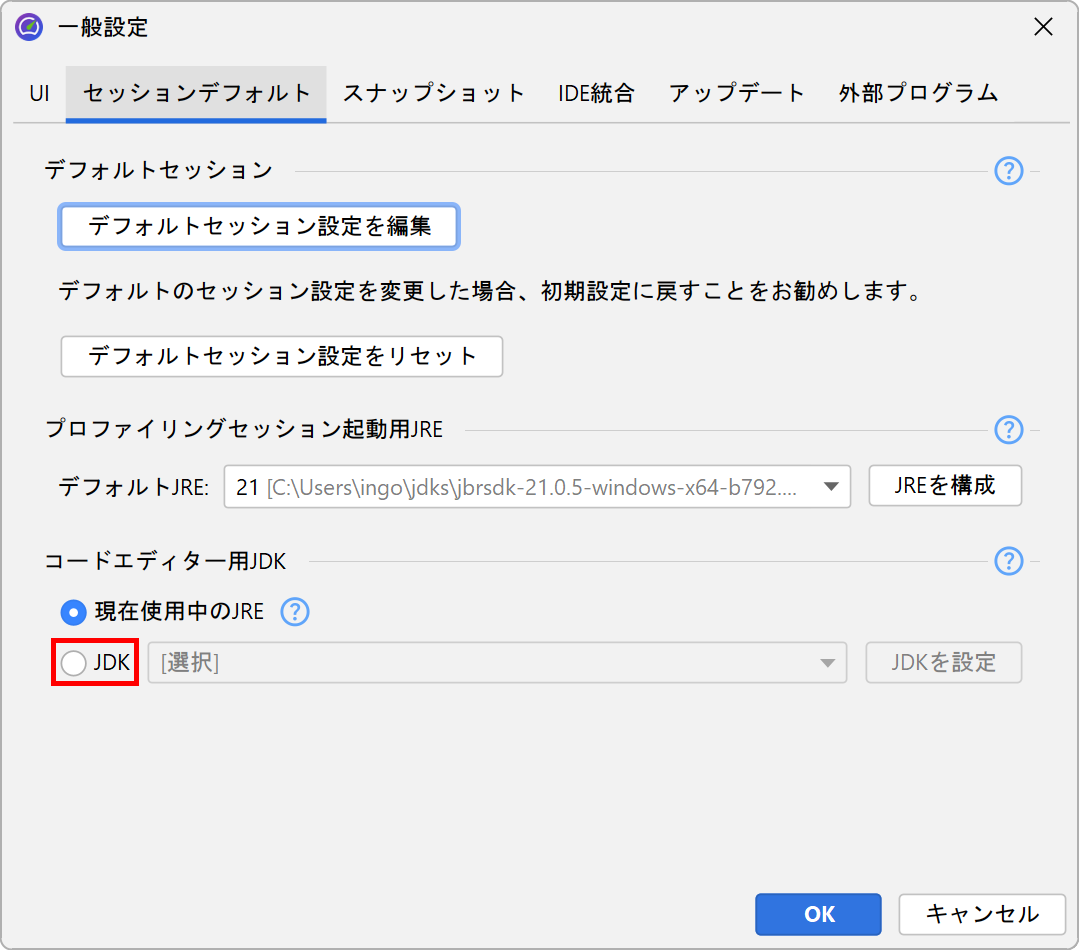Click the JProfiler app icon in title bar
The width and height of the screenshot is (1079, 950).
tap(29, 27)
